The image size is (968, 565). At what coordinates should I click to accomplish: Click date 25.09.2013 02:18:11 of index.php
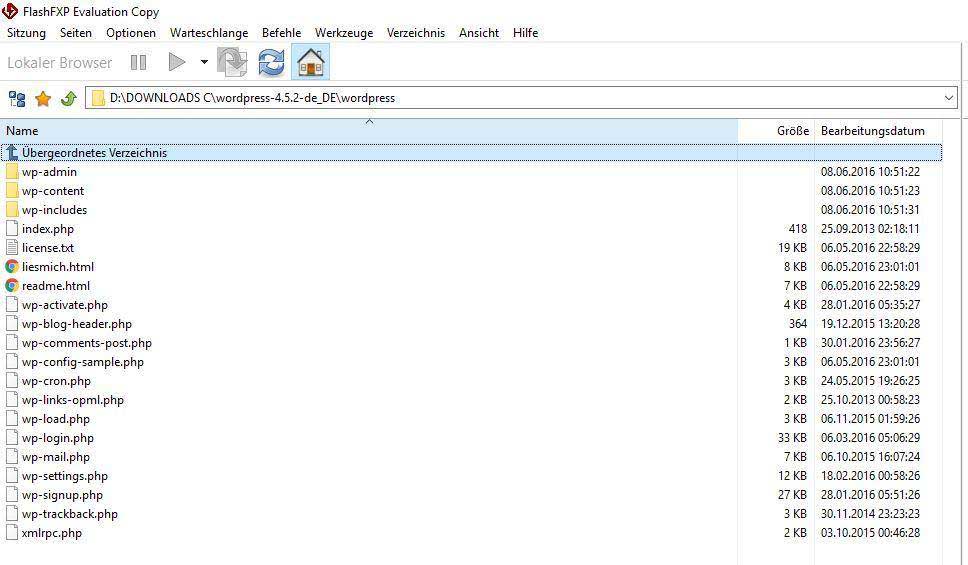click(870, 228)
